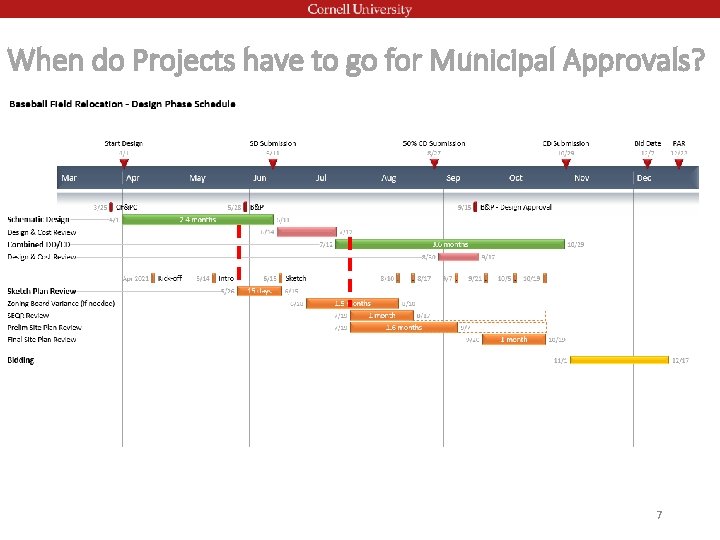Select the Kickoff meeting marker
This screenshot has width=720, height=540.
(153, 278)
